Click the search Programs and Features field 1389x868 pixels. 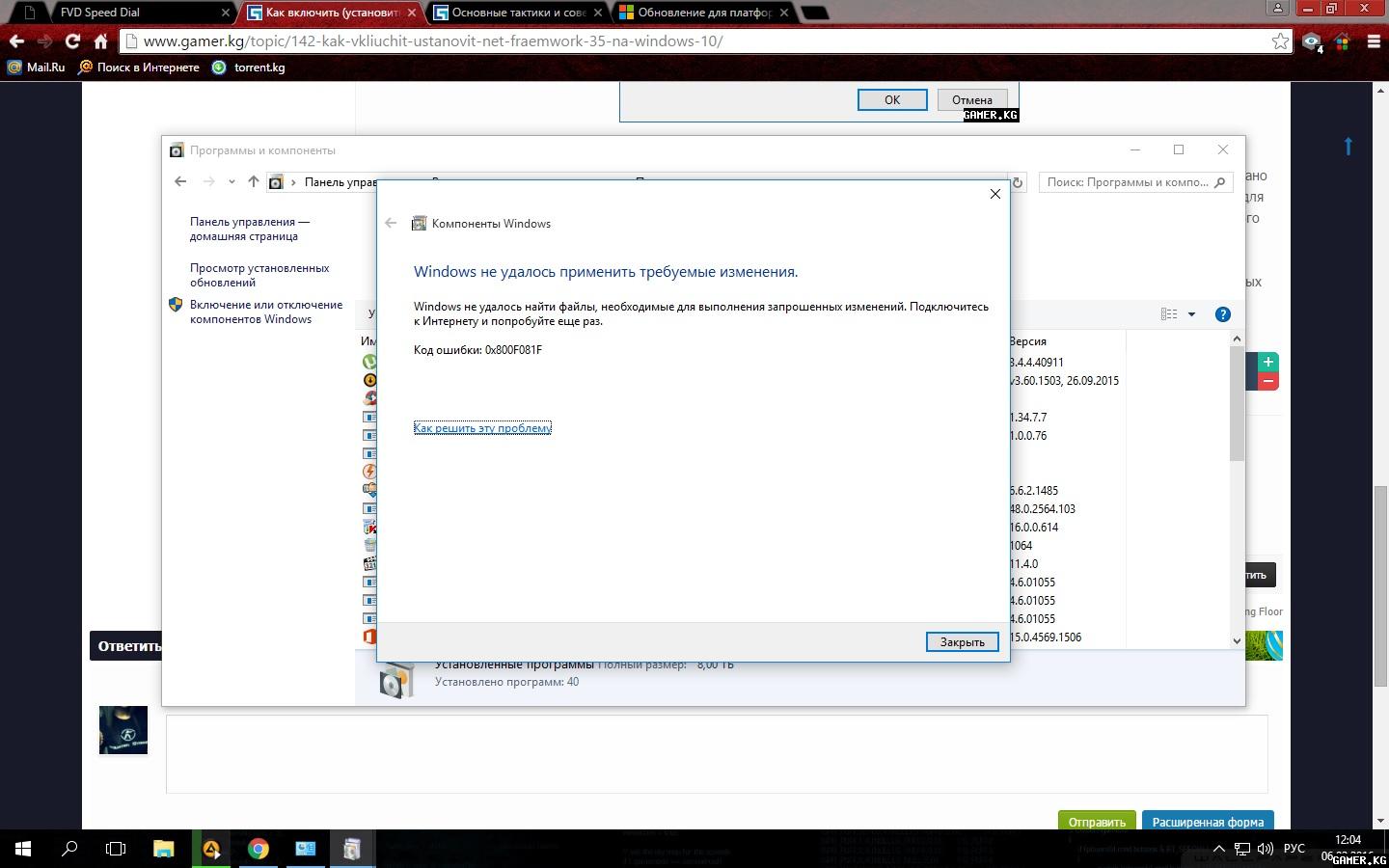tap(1127, 182)
